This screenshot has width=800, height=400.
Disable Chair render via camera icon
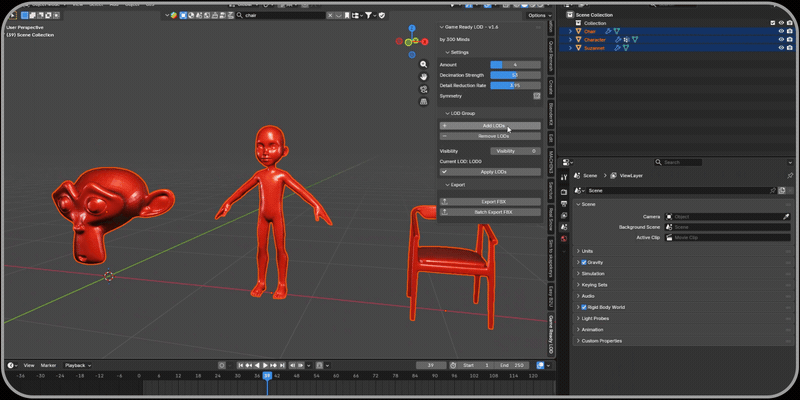tap(790, 31)
